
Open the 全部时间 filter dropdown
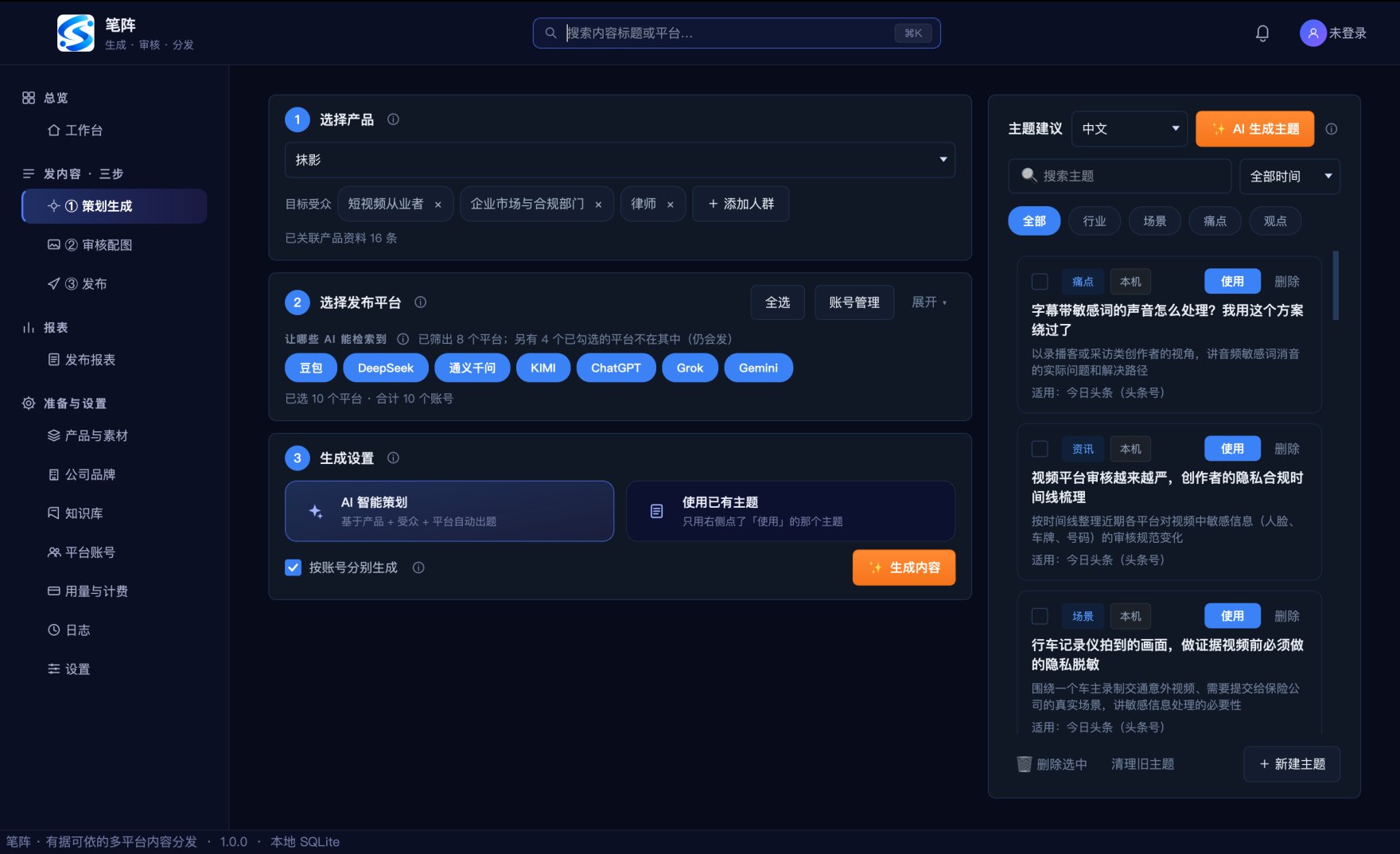click(1289, 177)
